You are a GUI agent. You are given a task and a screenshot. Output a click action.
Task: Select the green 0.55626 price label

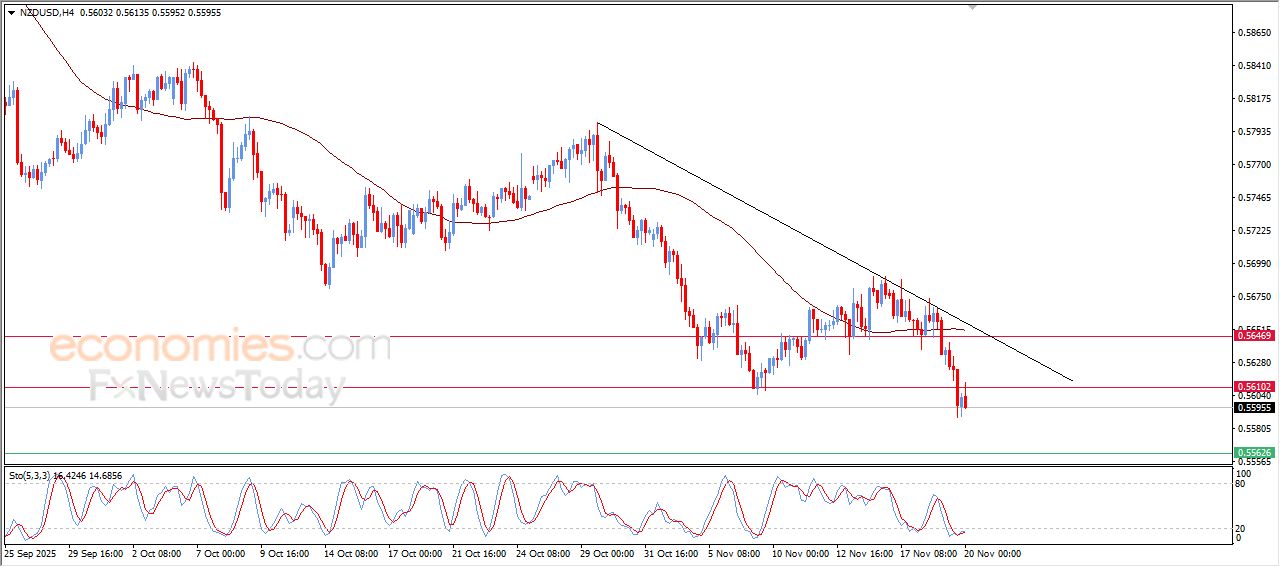click(x=1254, y=453)
